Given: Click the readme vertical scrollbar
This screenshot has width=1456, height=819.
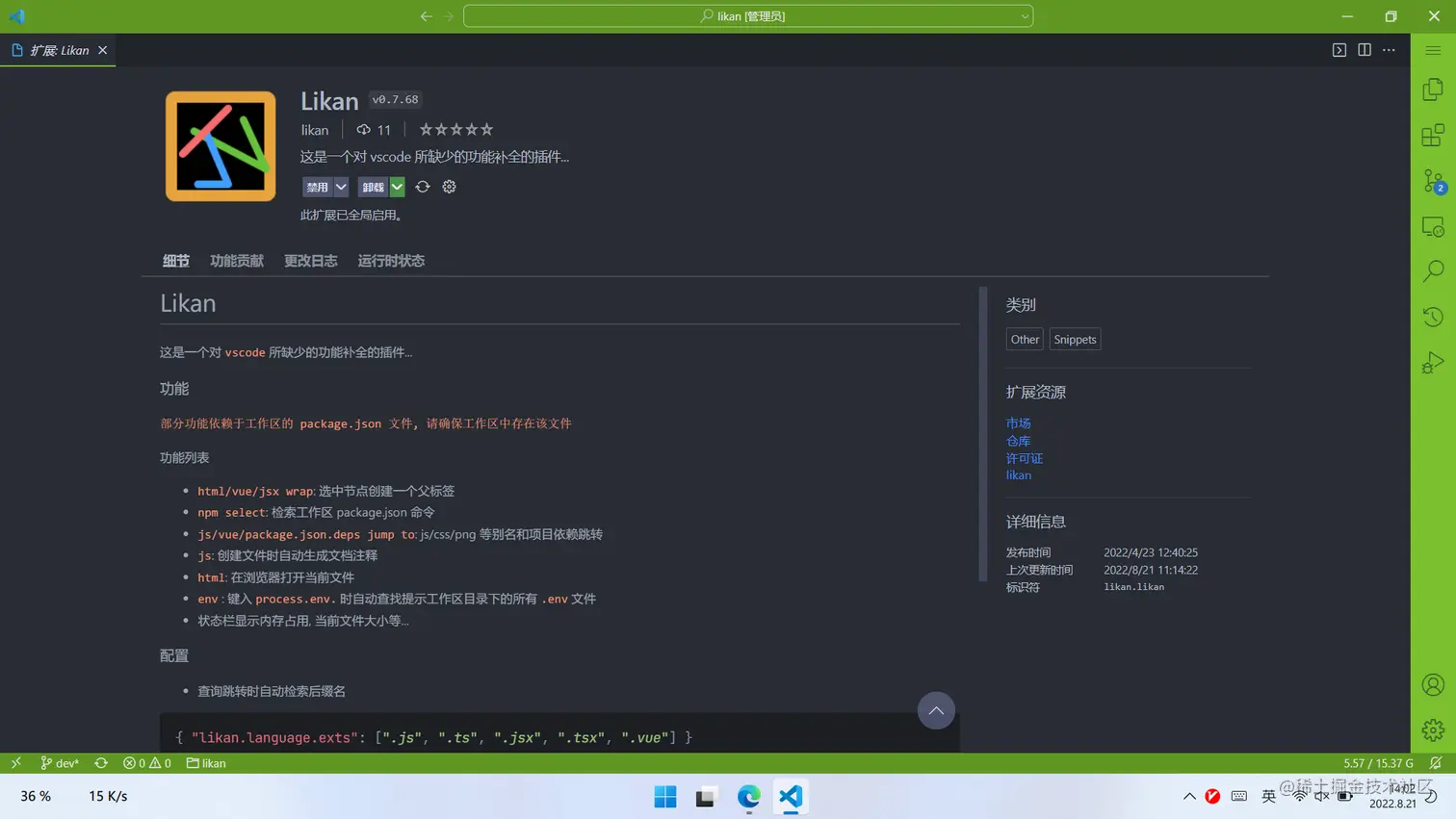Looking at the screenshot, I should [983, 434].
